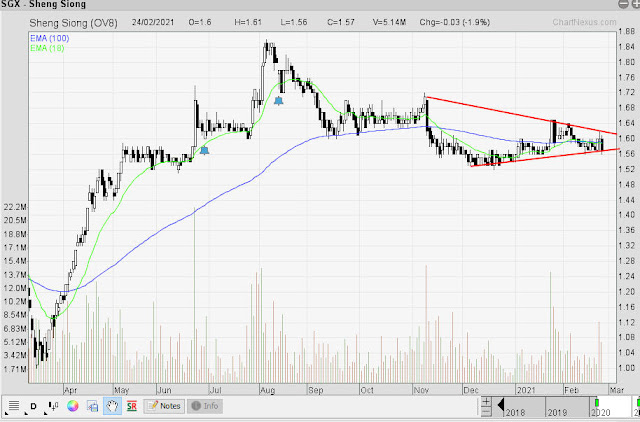
Task: Click the C=1.57 close value
Action: coord(341,22)
